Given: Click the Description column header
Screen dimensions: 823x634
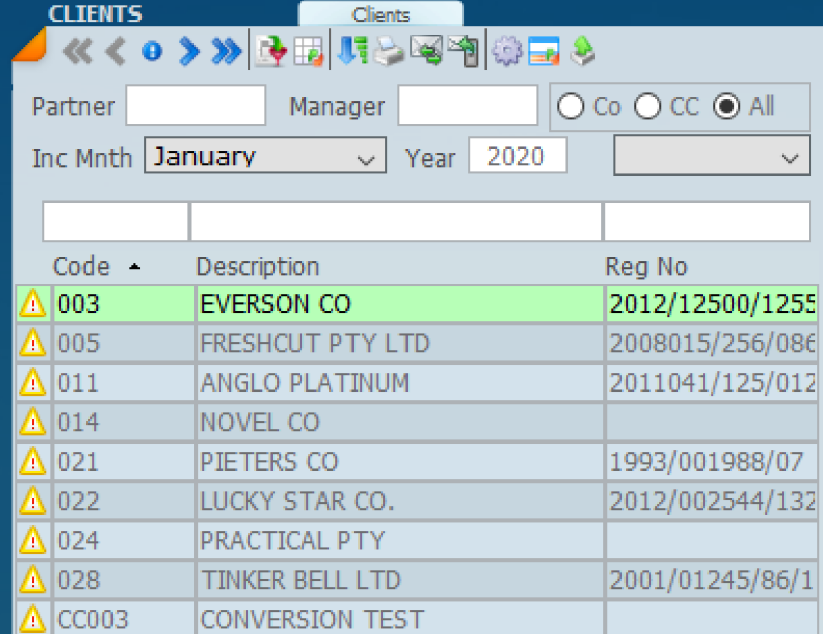Looking at the screenshot, I should (257, 267).
